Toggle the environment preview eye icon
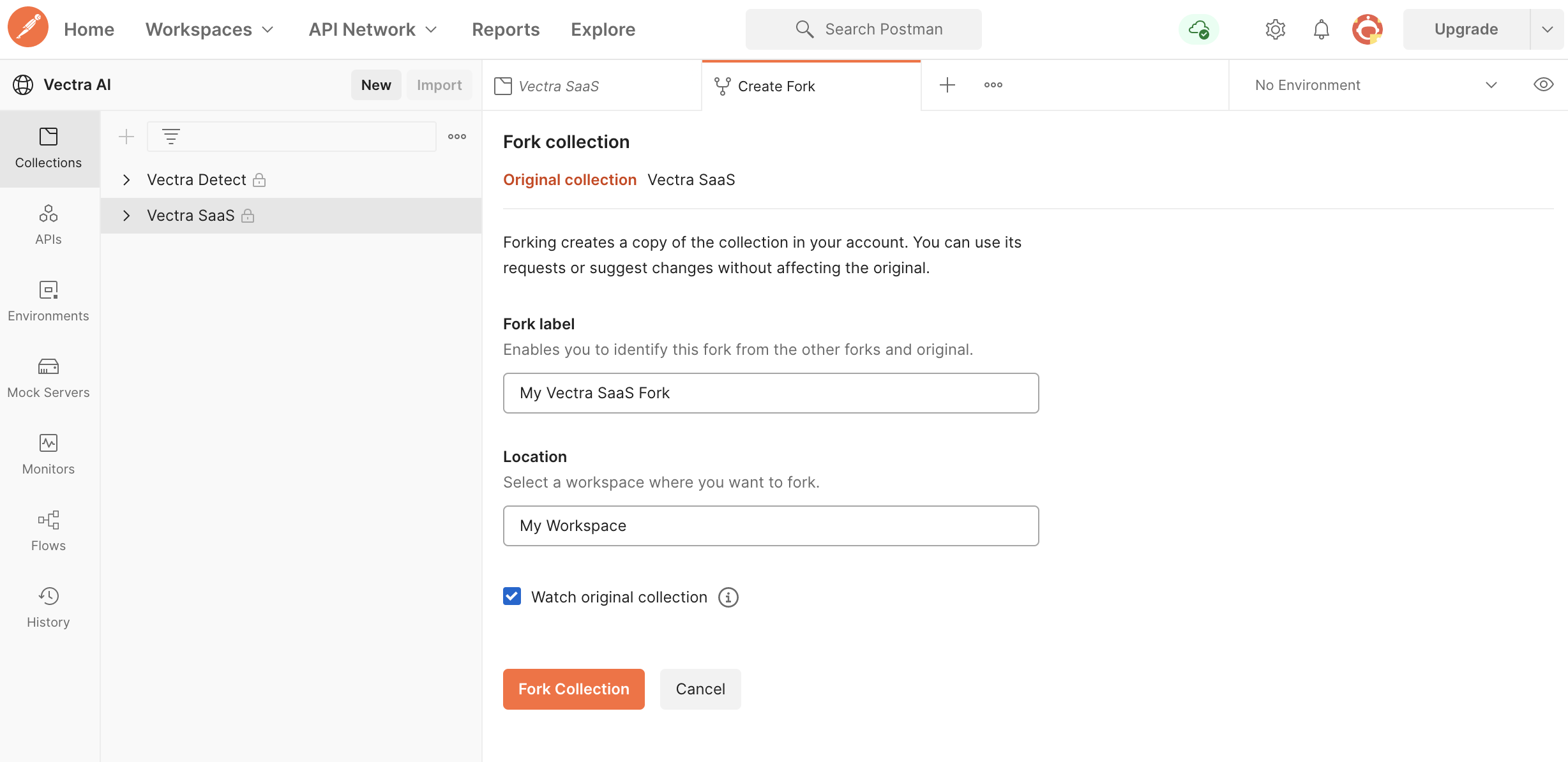 (x=1544, y=84)
